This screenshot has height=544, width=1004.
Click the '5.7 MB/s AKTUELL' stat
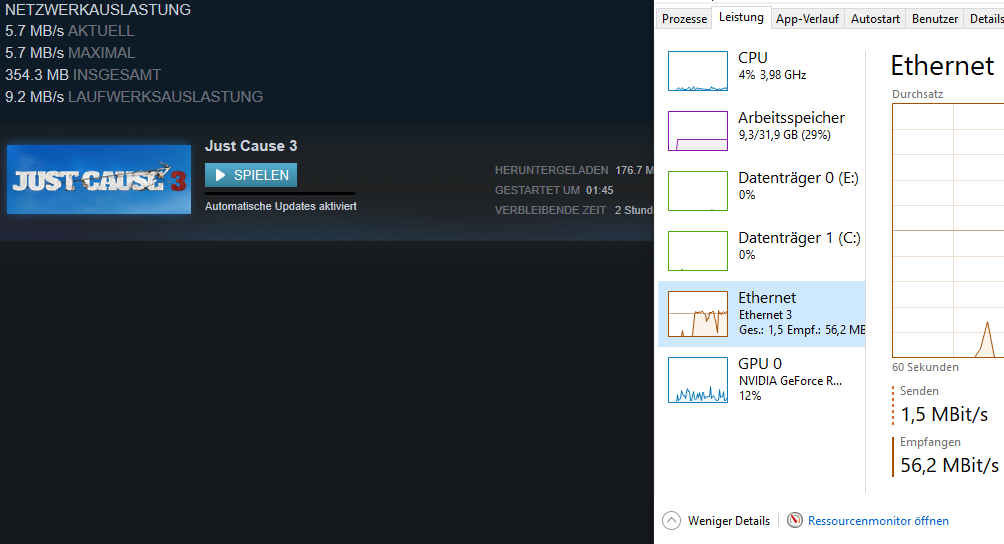coord(70,31)
